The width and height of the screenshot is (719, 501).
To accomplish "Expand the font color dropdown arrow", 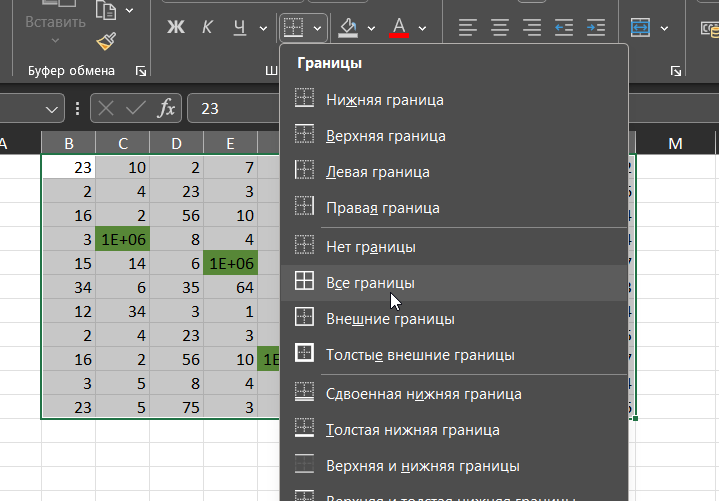I will (x=422, y=27).
